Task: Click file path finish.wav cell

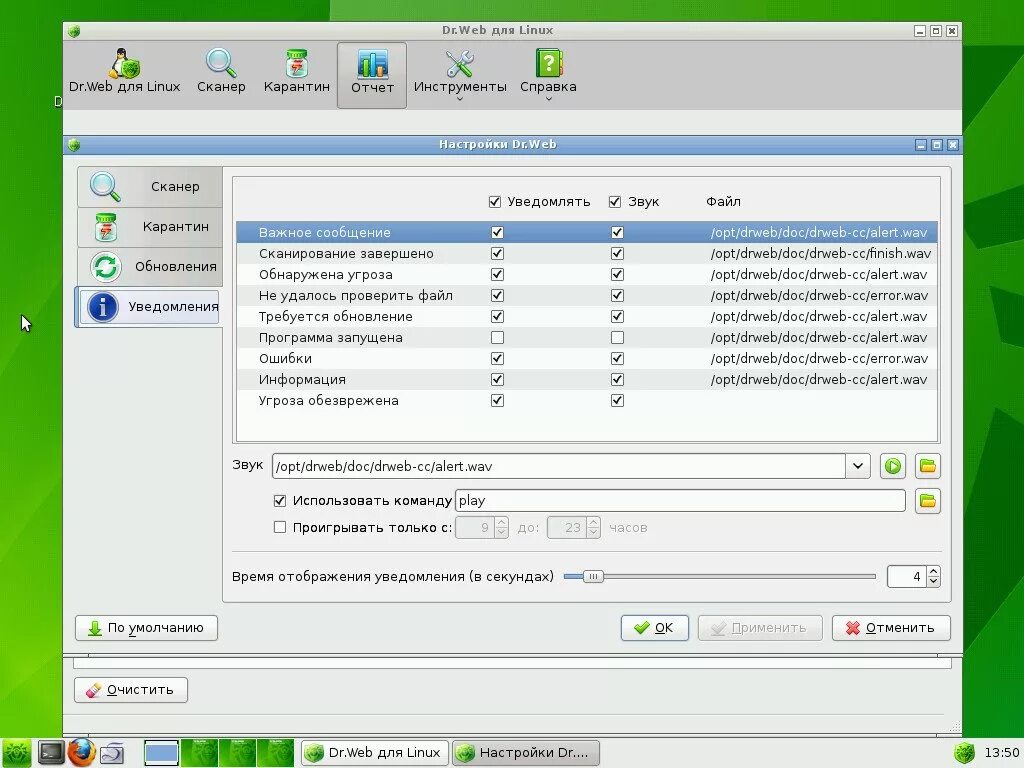Action: tap(821, 253)
